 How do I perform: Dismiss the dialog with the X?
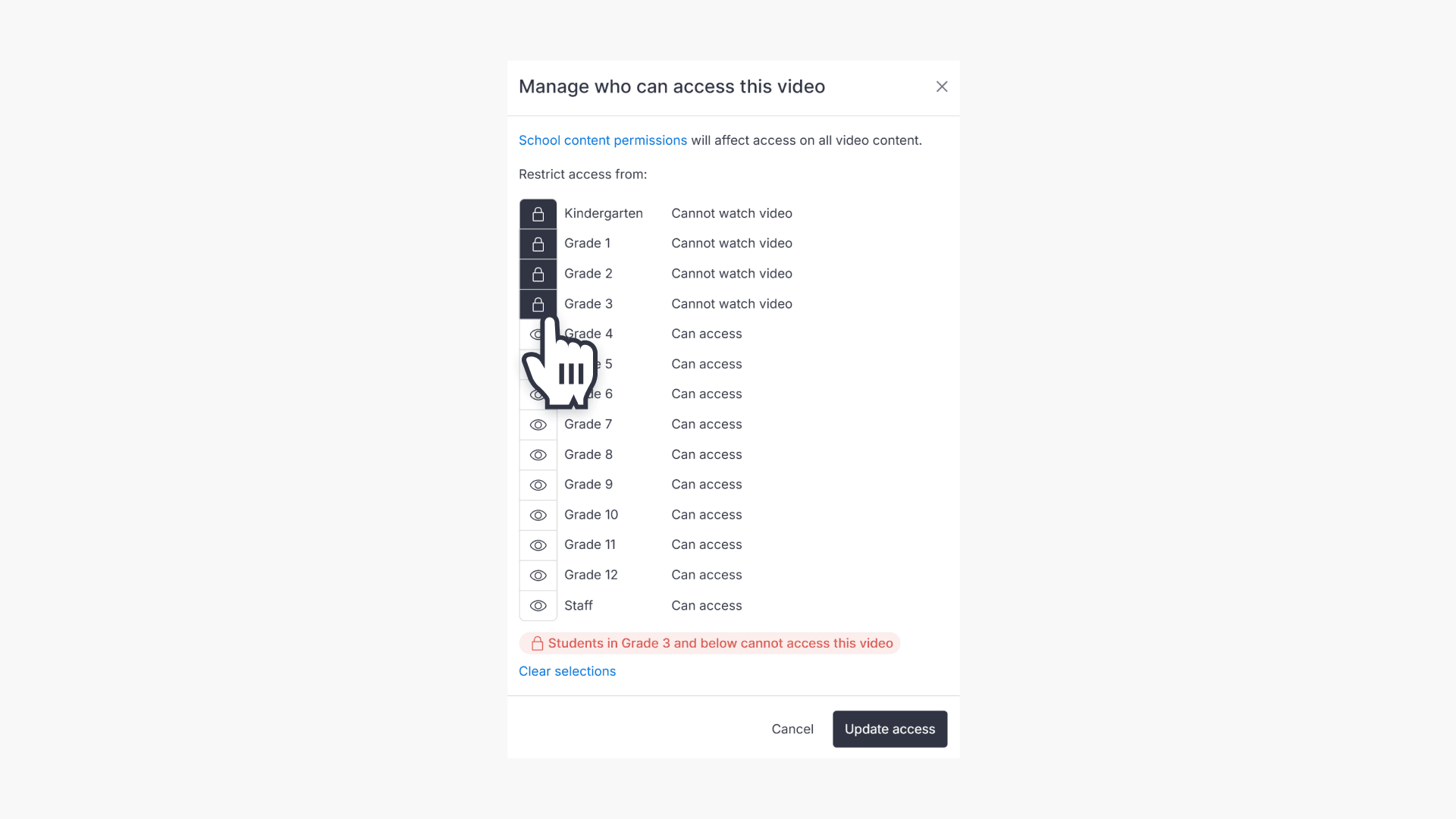(x=941, y=86)
